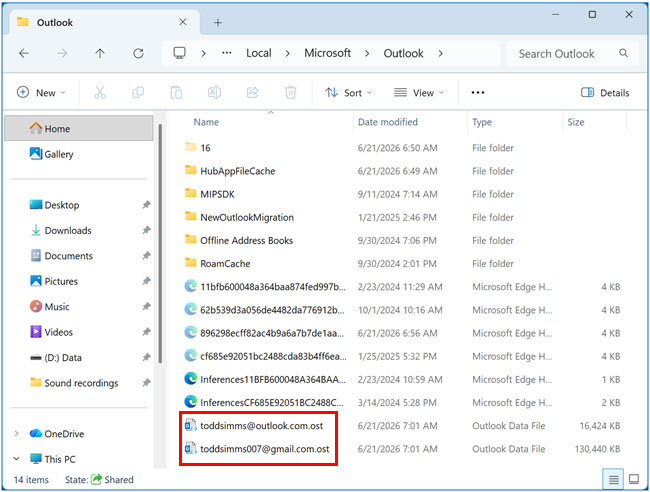Sort by Name column header
The height and width of the screenshot is (492, 650).
206,122
